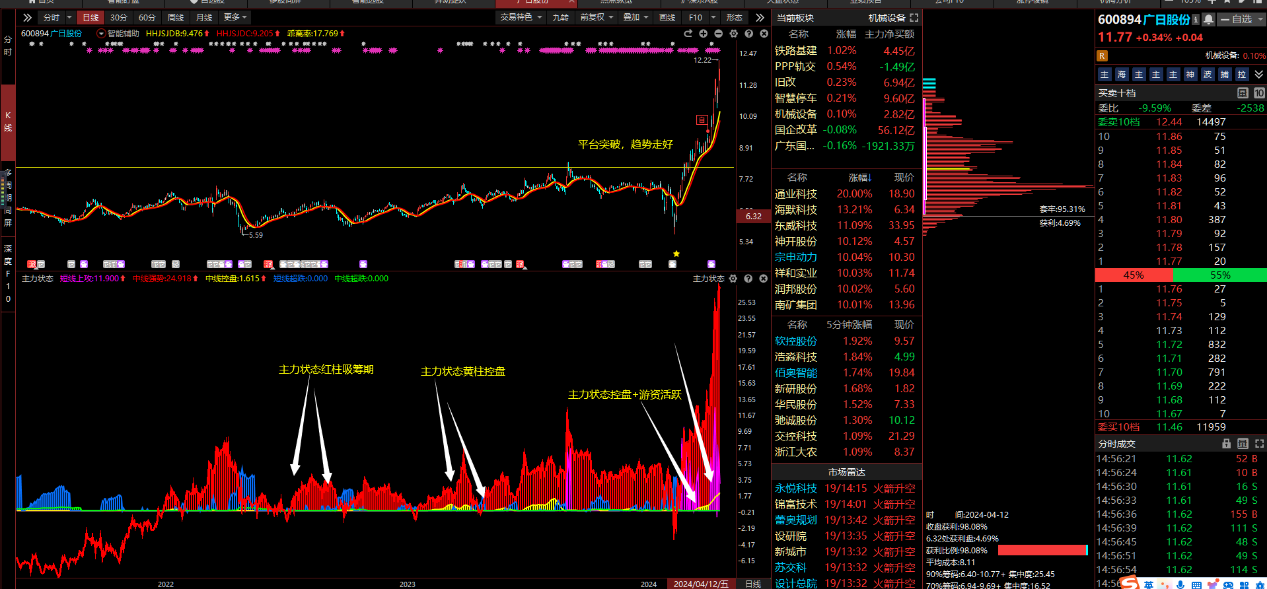
Task: Select 分时 view in the left sidebar
Action: pyautogui.click(x=8, y=45)
